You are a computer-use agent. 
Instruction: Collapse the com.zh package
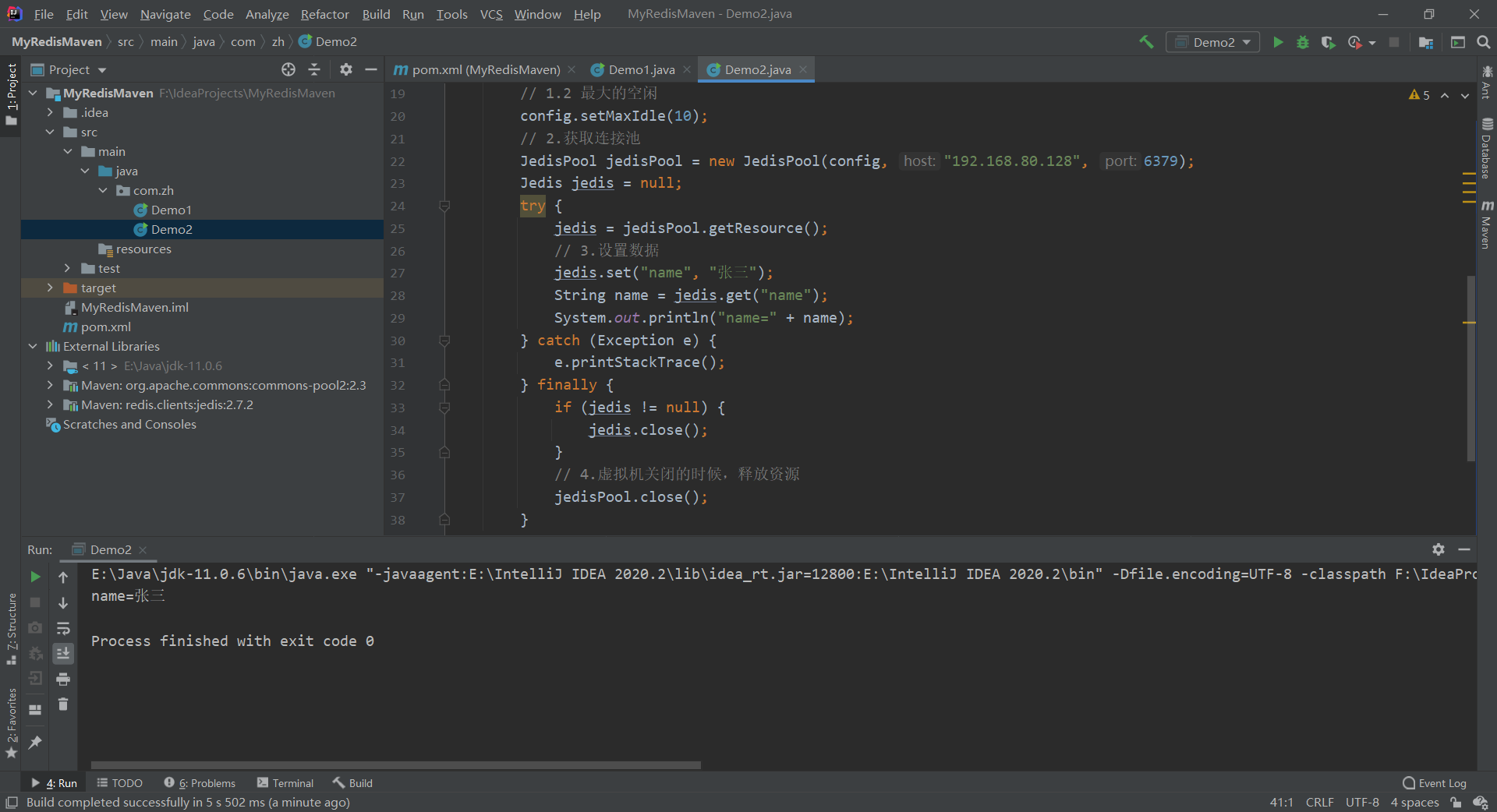(x=103, y=191)
